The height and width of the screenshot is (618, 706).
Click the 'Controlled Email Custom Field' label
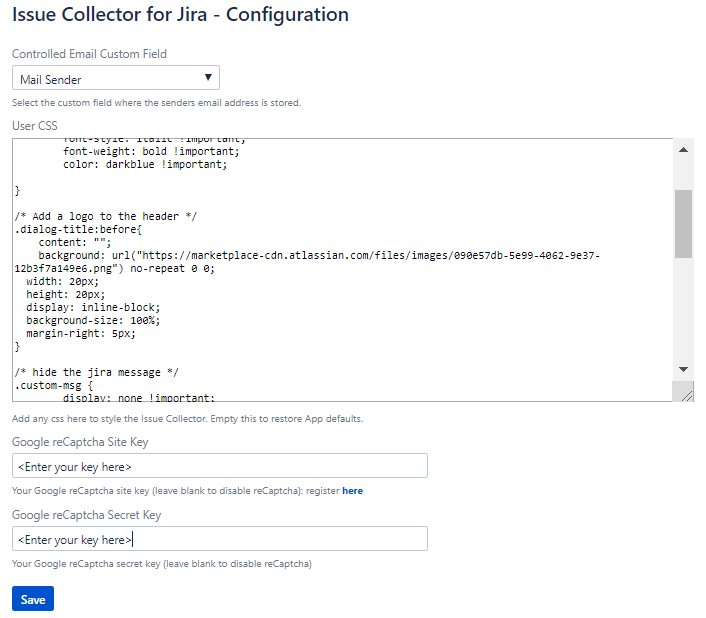89,53
